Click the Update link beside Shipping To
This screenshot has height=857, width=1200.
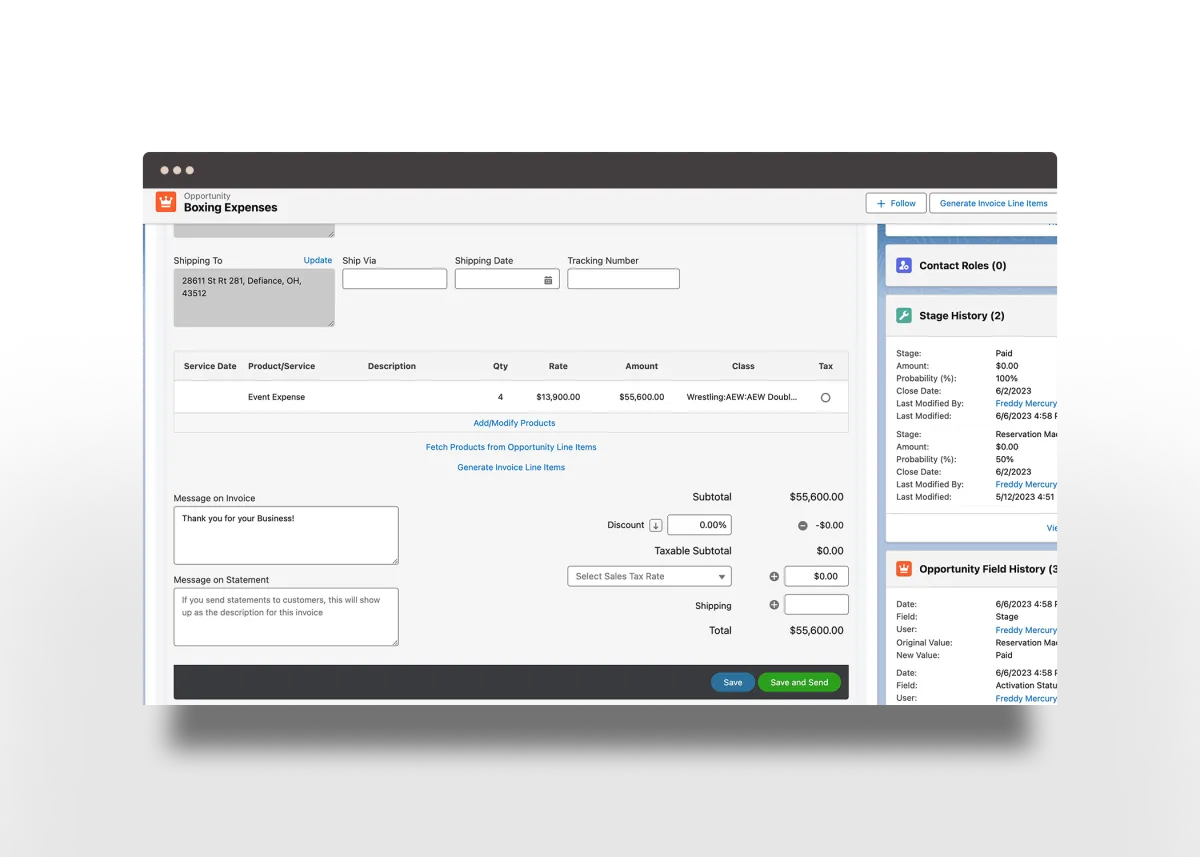[318, 260]
